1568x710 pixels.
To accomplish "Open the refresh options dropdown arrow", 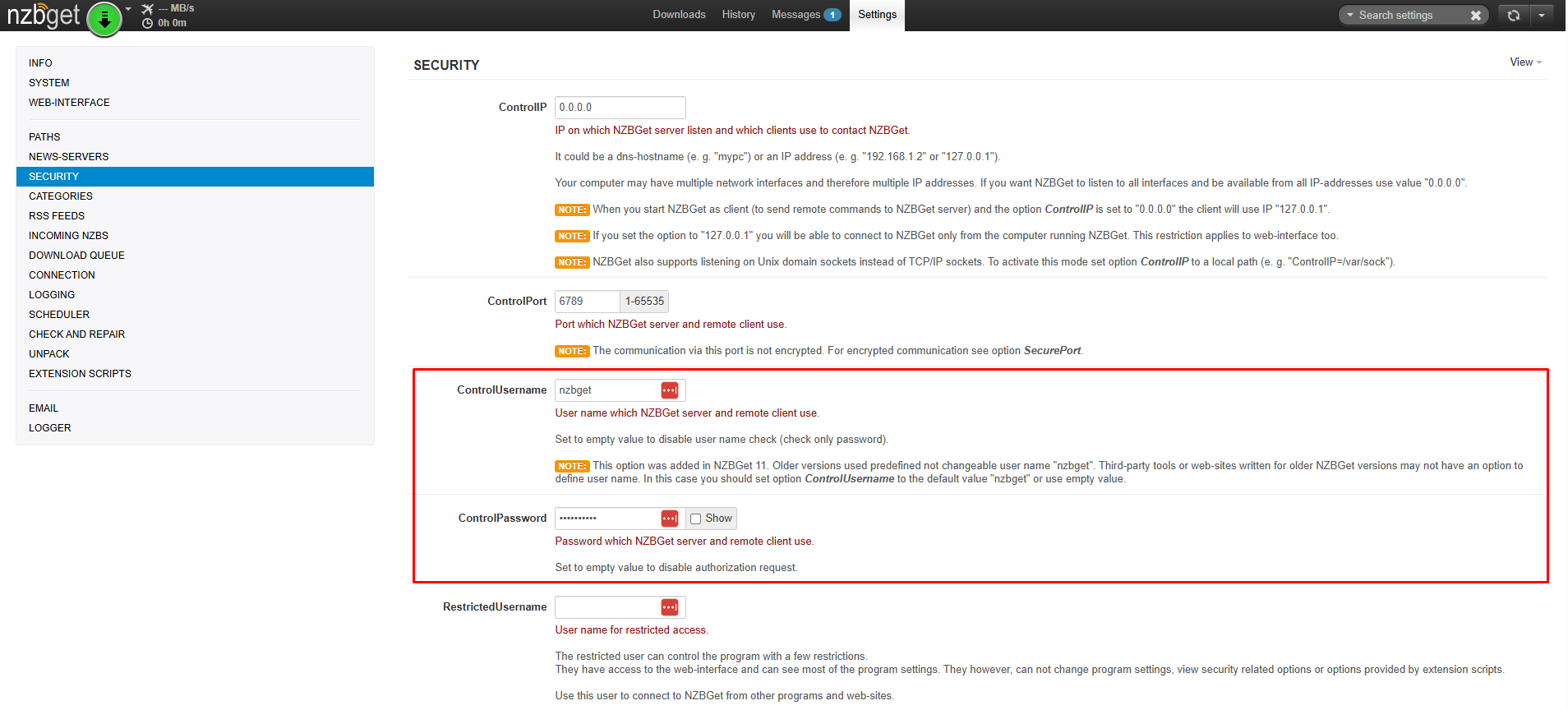I will pos(1542,15).
